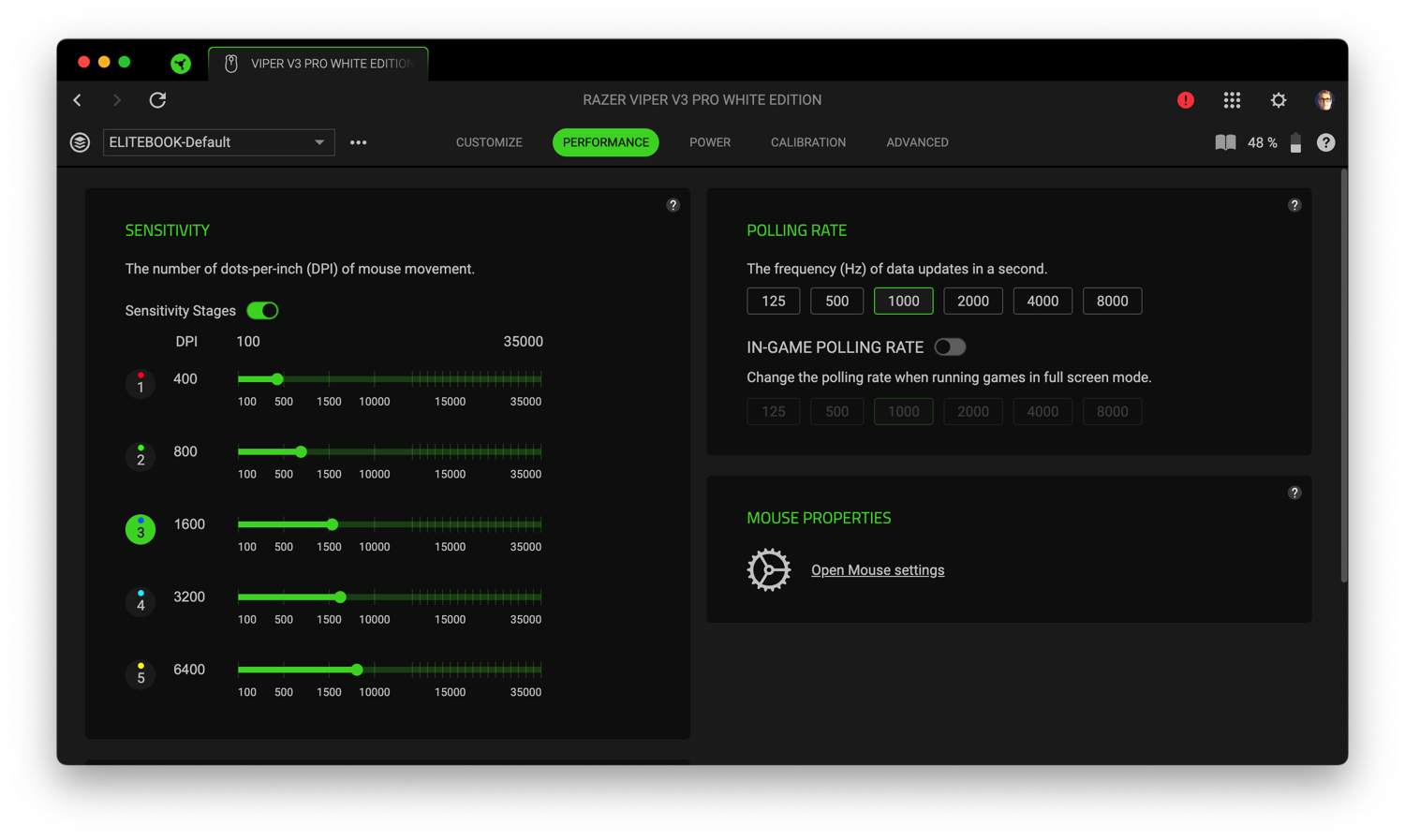Click stage 4 DPI slider handle
The width and height of the screenshot is (1405, 840).
[x=341, y=597]
